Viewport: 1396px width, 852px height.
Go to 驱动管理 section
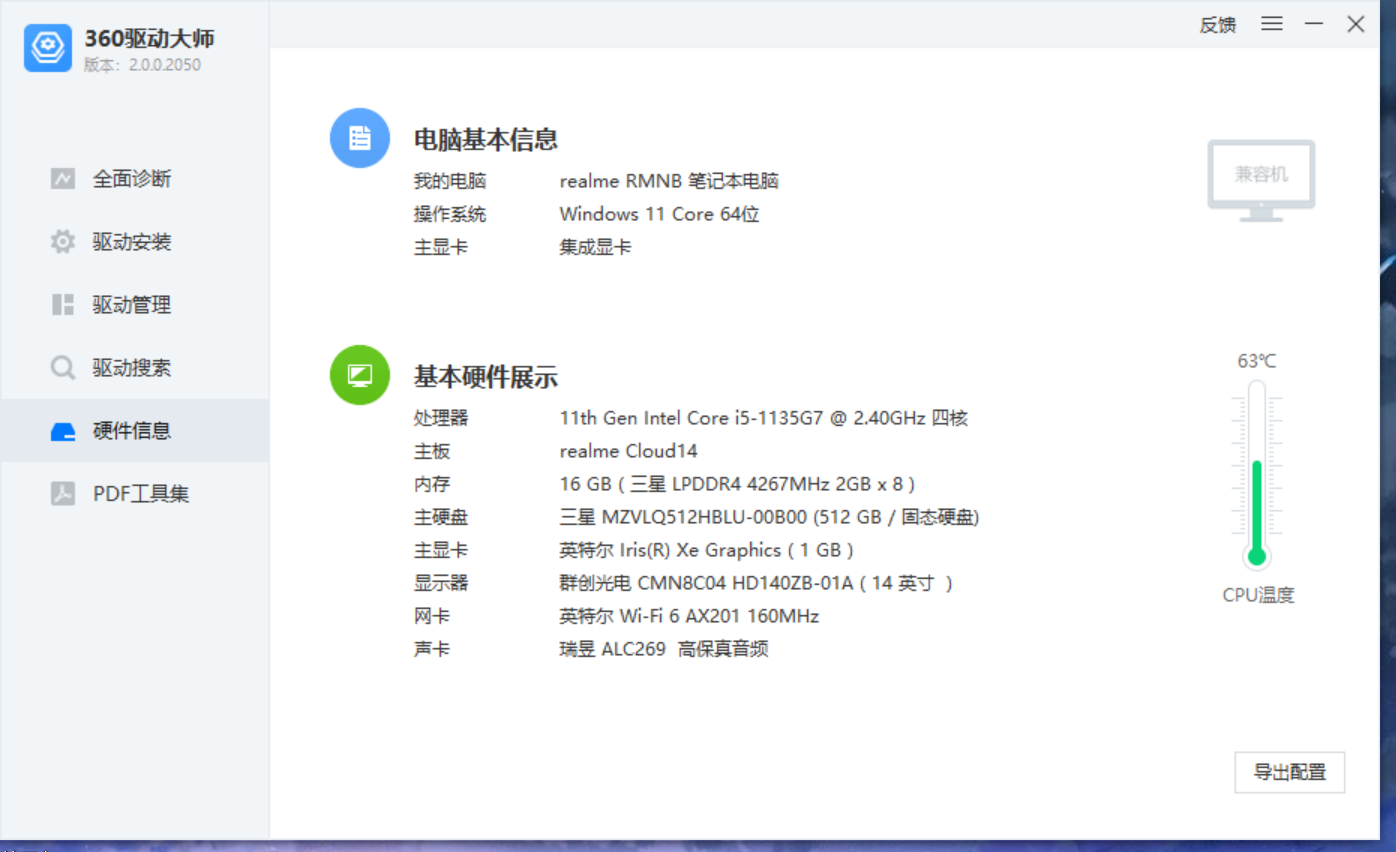[x=135, y=305]
